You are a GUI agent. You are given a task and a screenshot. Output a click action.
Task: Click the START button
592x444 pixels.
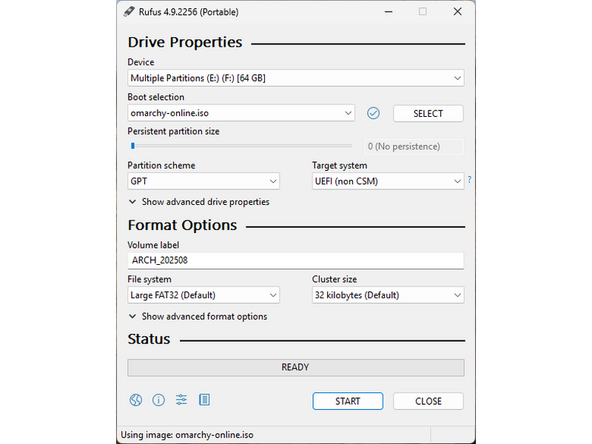[348, 401]
